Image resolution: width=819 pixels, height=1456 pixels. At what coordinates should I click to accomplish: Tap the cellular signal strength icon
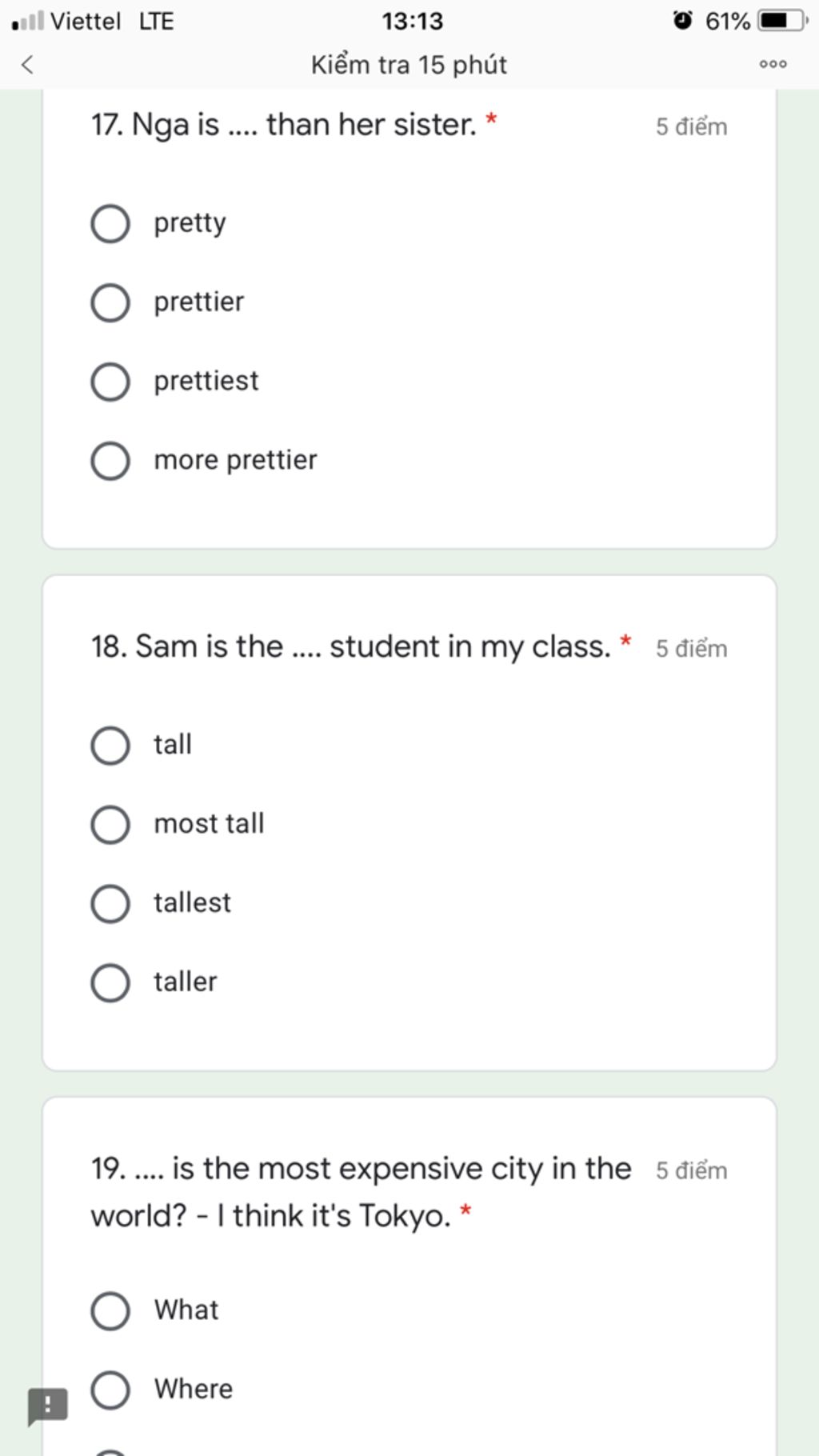(x=28, y=21)
